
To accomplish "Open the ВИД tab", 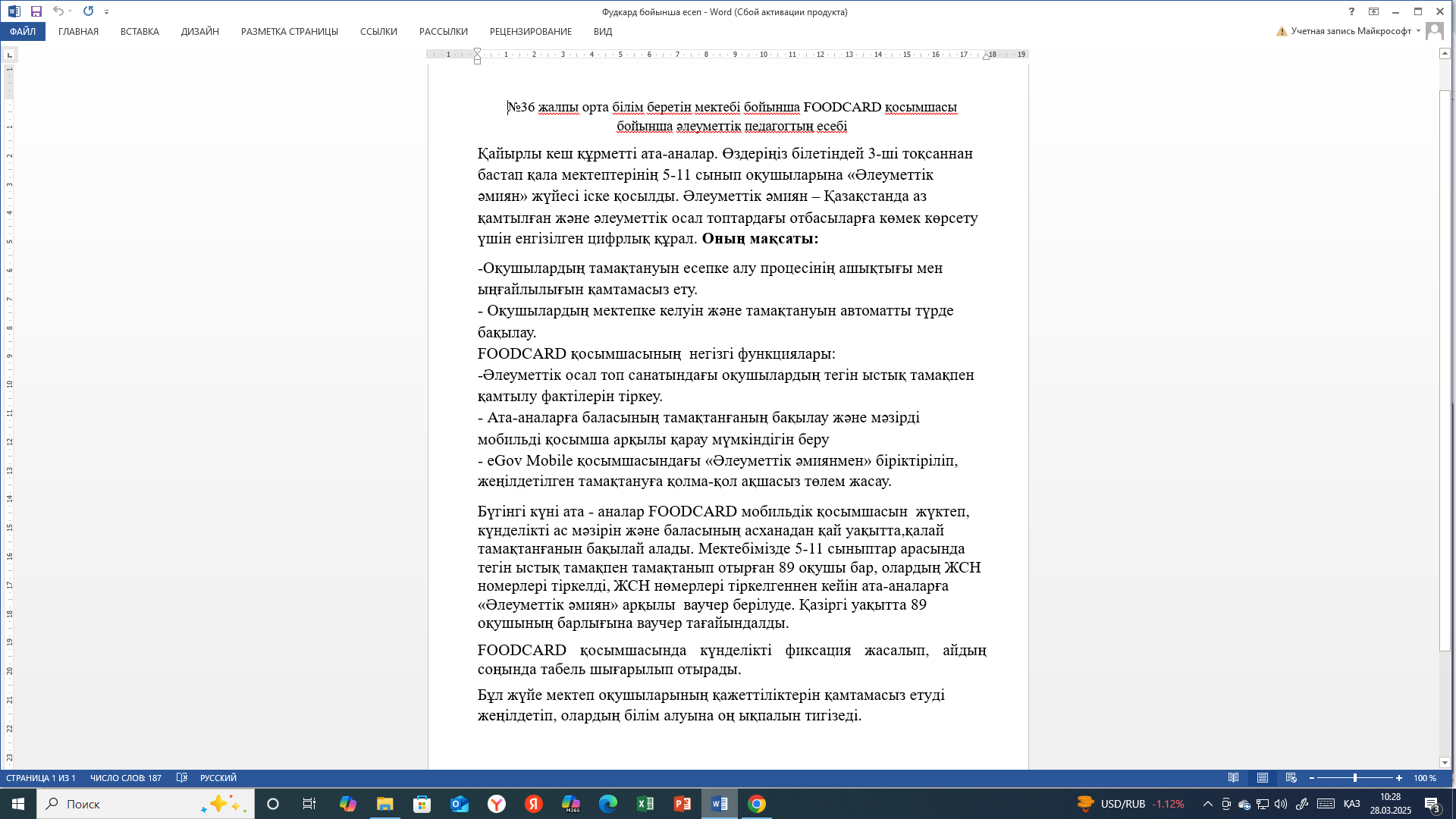I will click(x=603, y=31).
